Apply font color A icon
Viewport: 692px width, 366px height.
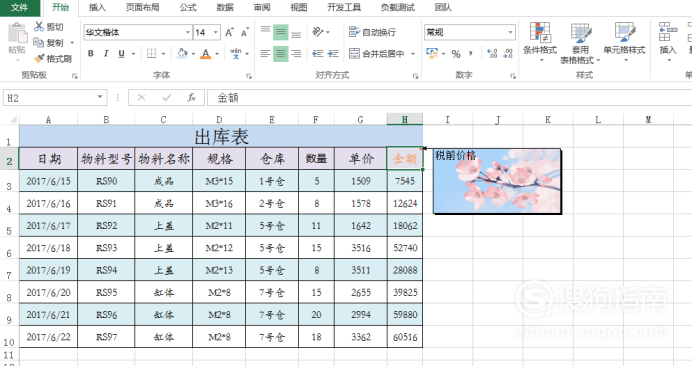(205, 53)
